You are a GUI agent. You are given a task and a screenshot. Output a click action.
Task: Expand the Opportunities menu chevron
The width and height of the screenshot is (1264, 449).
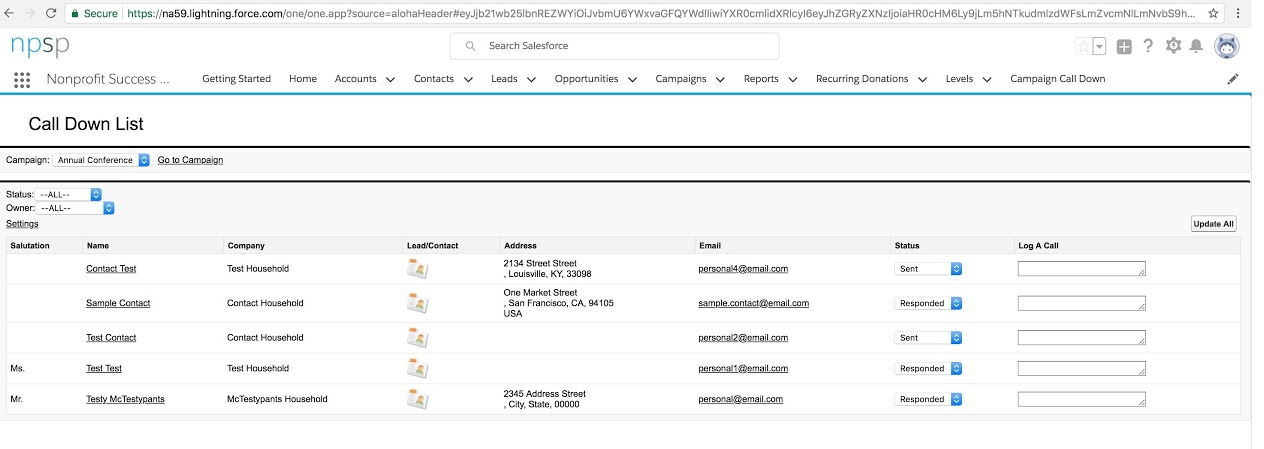click(632, 80)
